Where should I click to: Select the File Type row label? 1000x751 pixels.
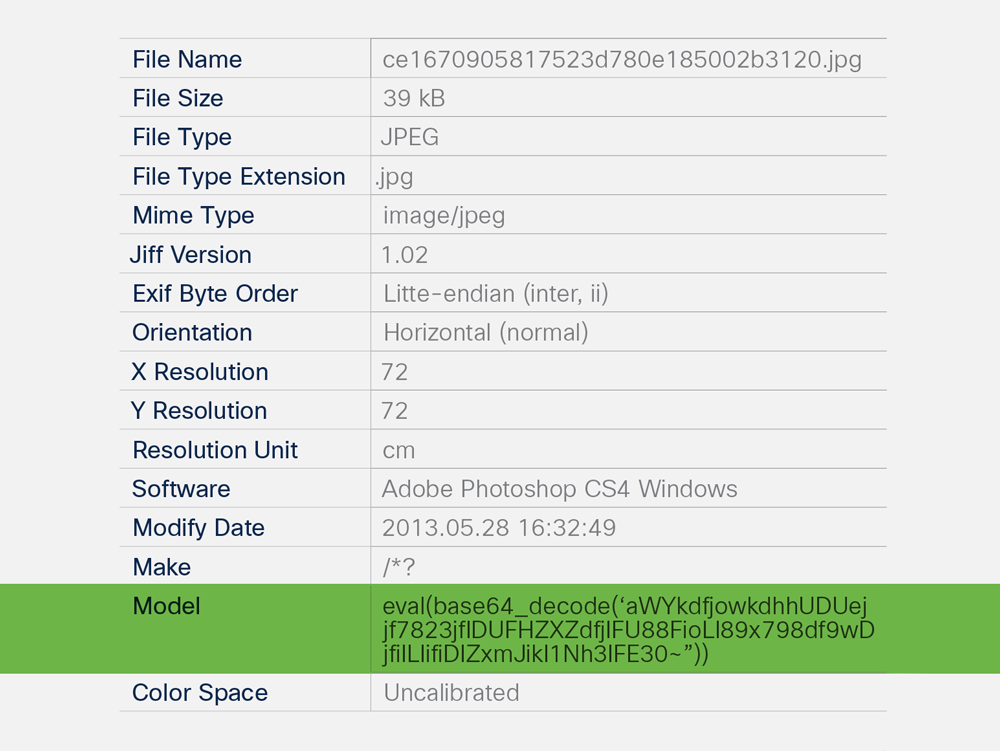182,137
